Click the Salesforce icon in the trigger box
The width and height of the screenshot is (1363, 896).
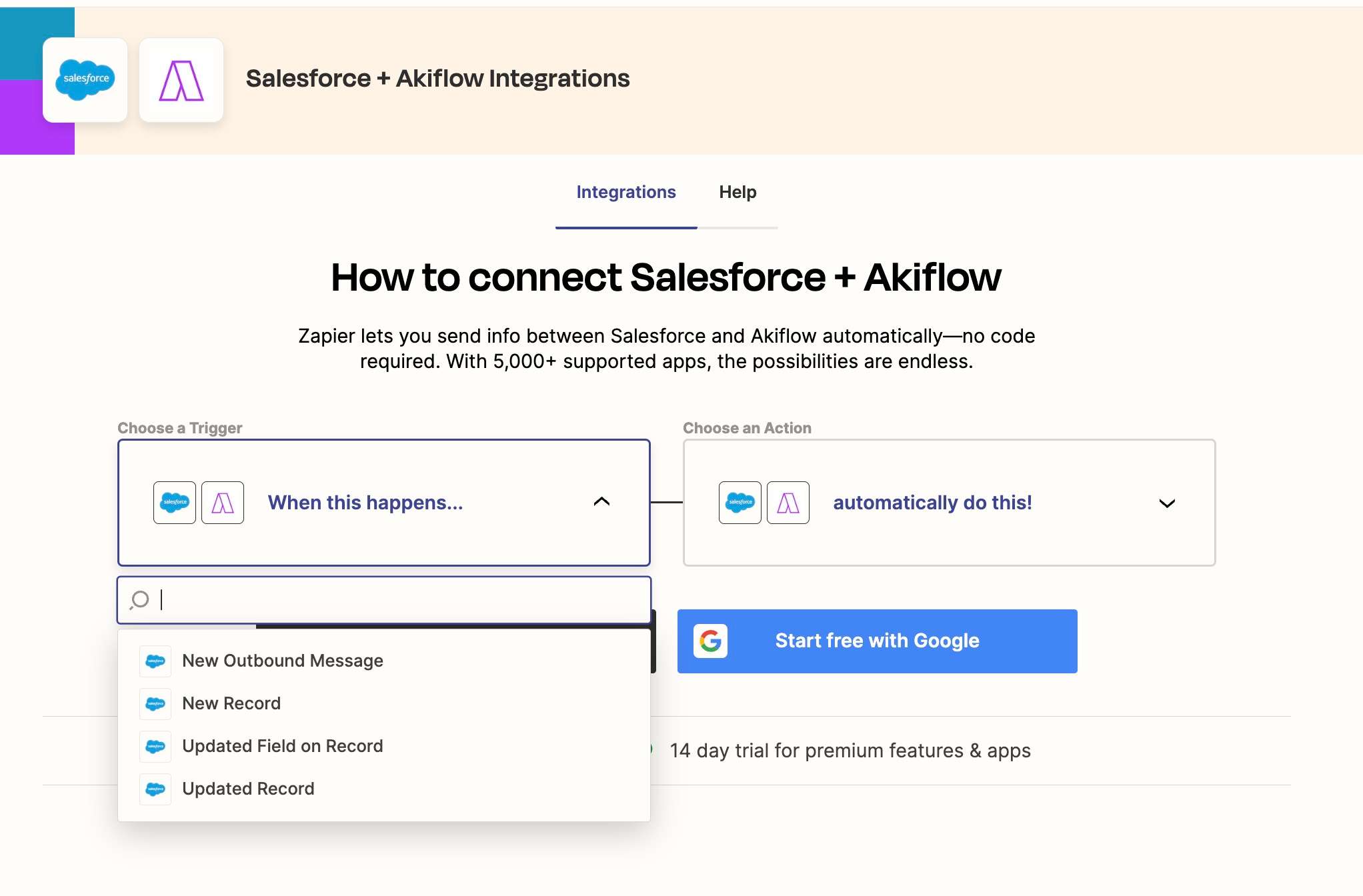click(x=175, y=503)
